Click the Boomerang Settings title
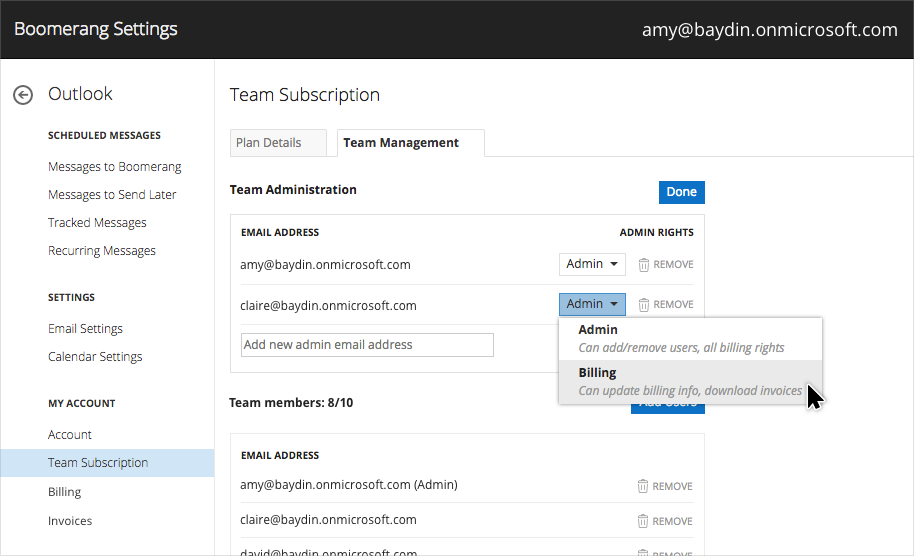 96,29
